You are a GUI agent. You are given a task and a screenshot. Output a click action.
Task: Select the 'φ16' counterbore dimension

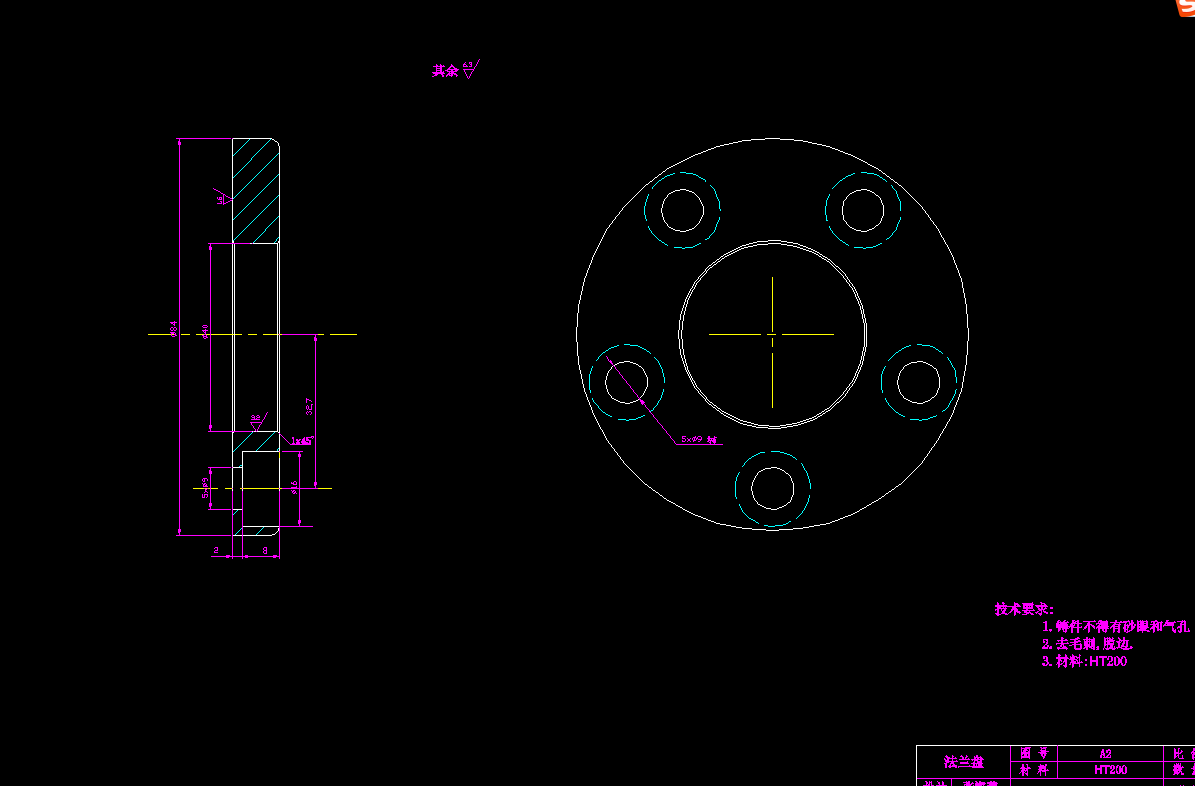click(294, 488)
